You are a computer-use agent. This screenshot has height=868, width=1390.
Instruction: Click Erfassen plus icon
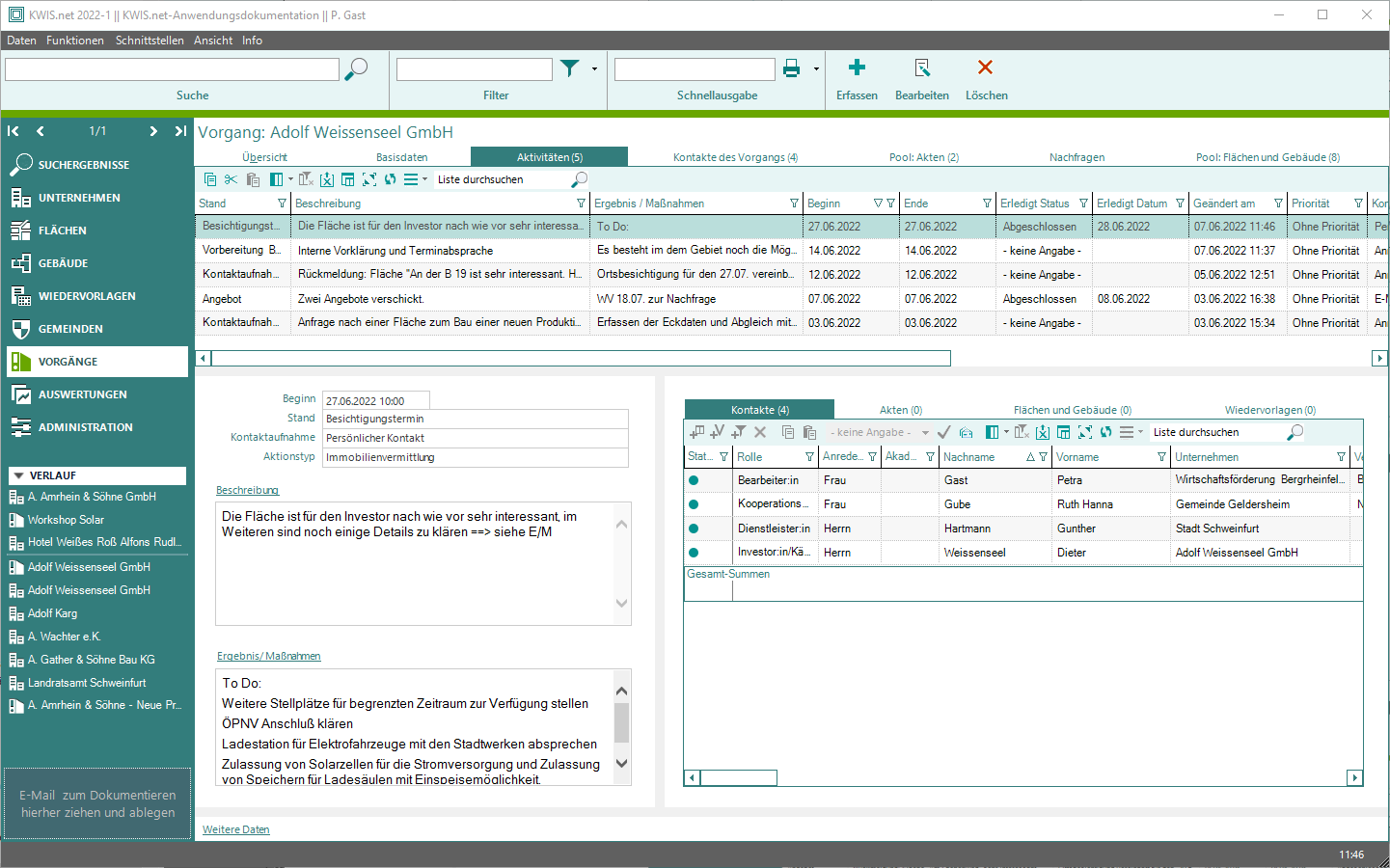[857, 68]
